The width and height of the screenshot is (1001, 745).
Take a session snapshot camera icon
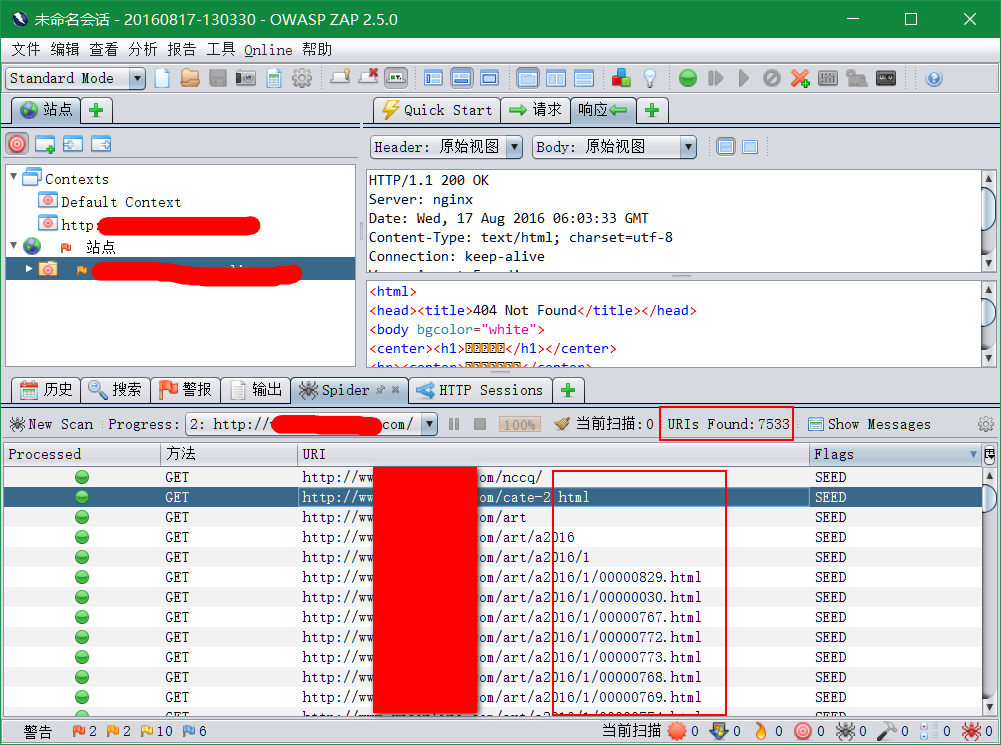246,78
